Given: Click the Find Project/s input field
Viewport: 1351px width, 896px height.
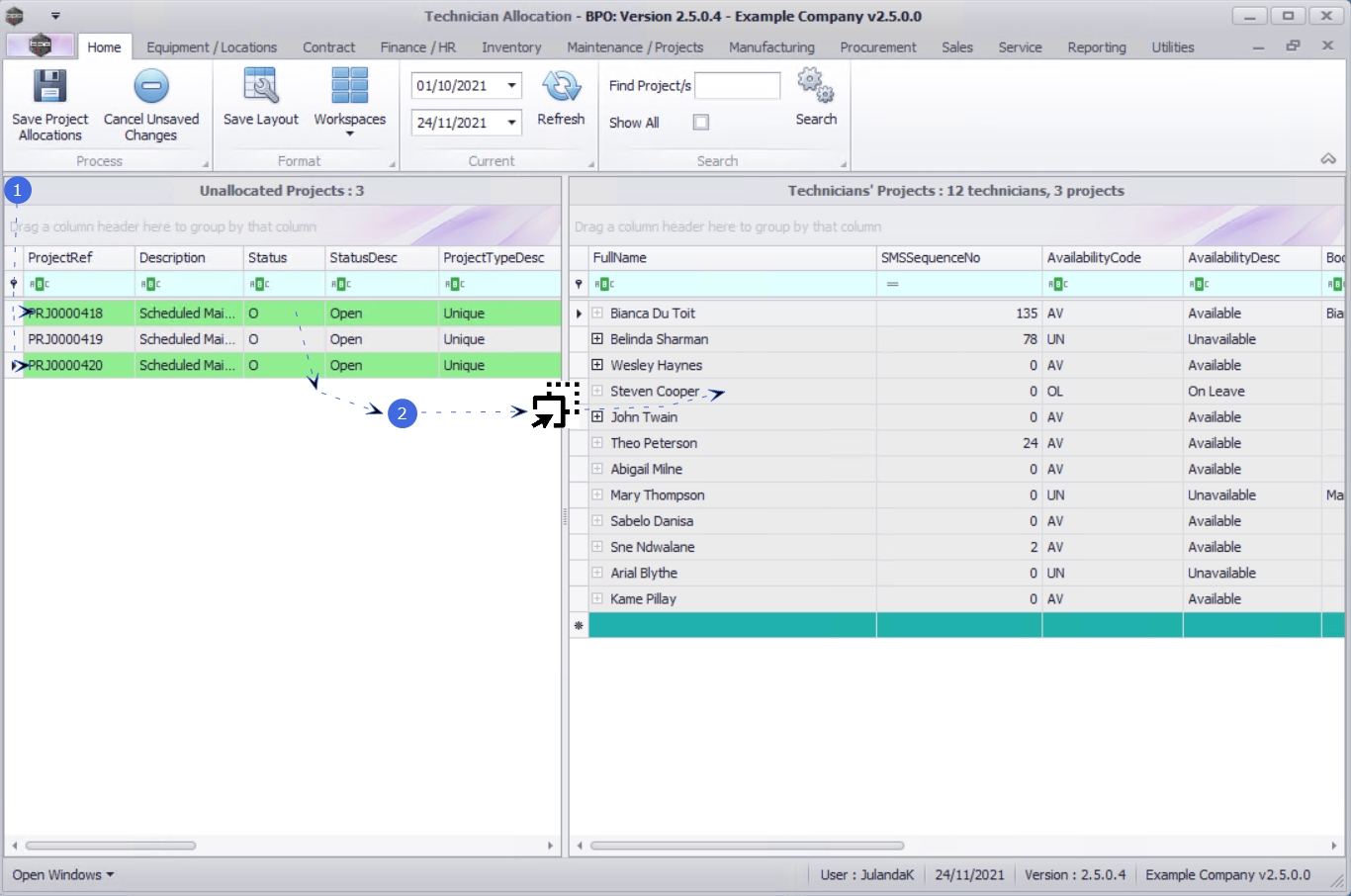Looking at the screenshot, I should click(738, 86).
